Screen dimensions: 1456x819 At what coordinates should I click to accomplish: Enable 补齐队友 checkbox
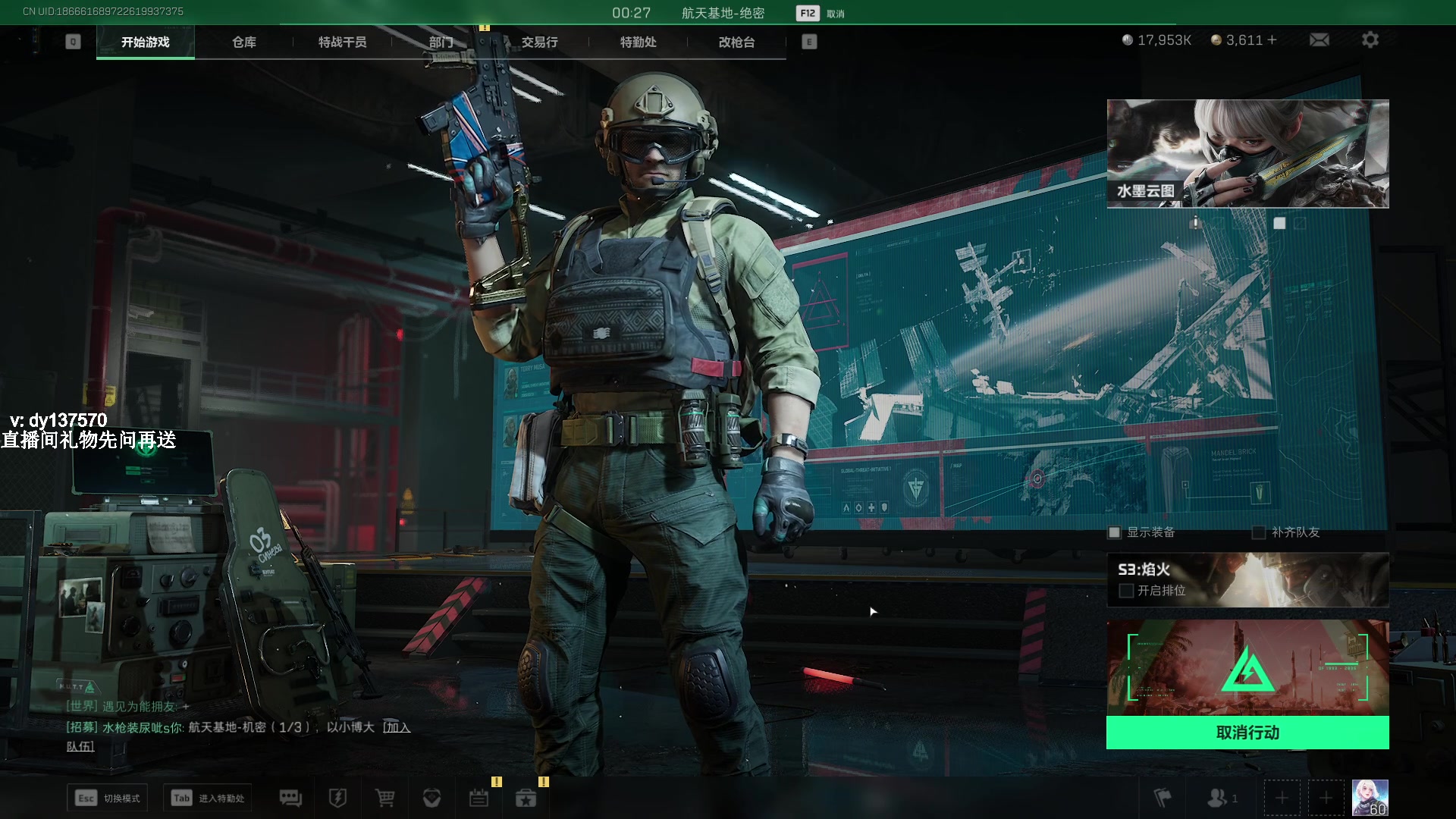(1258, 532)
